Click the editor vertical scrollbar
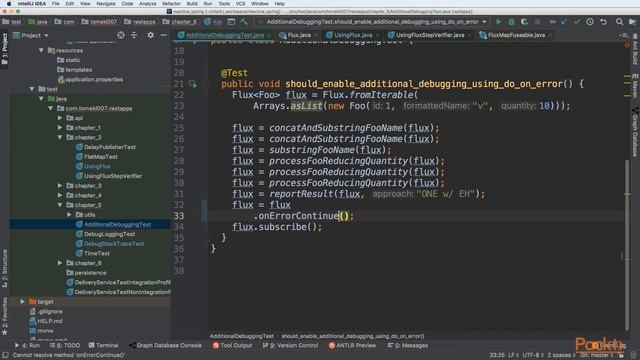640x360 pixels. [627, 245]
